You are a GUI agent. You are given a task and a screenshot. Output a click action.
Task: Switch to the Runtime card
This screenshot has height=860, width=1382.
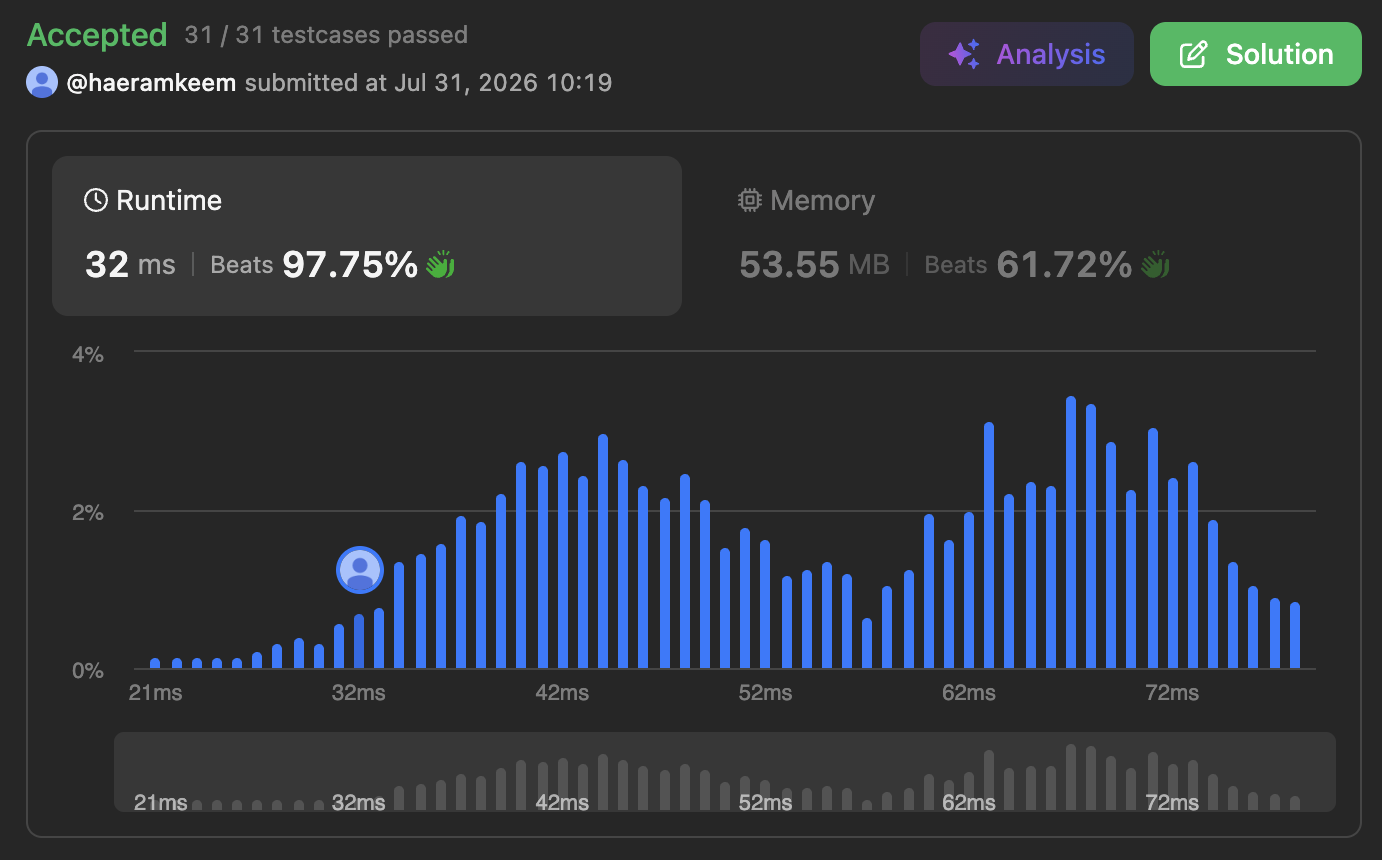click(x=367, y=236)
